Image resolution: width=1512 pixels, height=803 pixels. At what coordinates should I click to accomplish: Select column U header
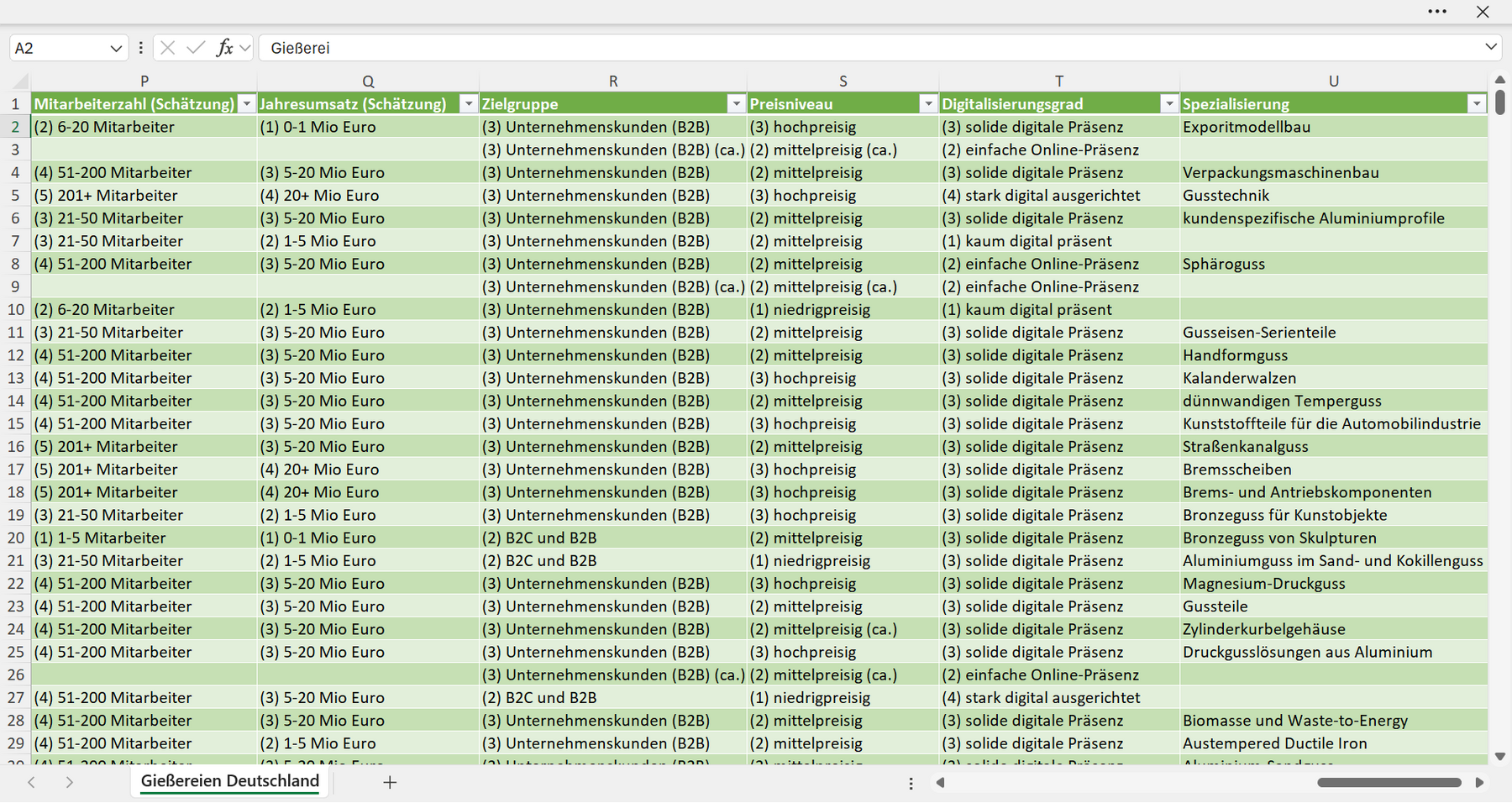[1334, 81]
